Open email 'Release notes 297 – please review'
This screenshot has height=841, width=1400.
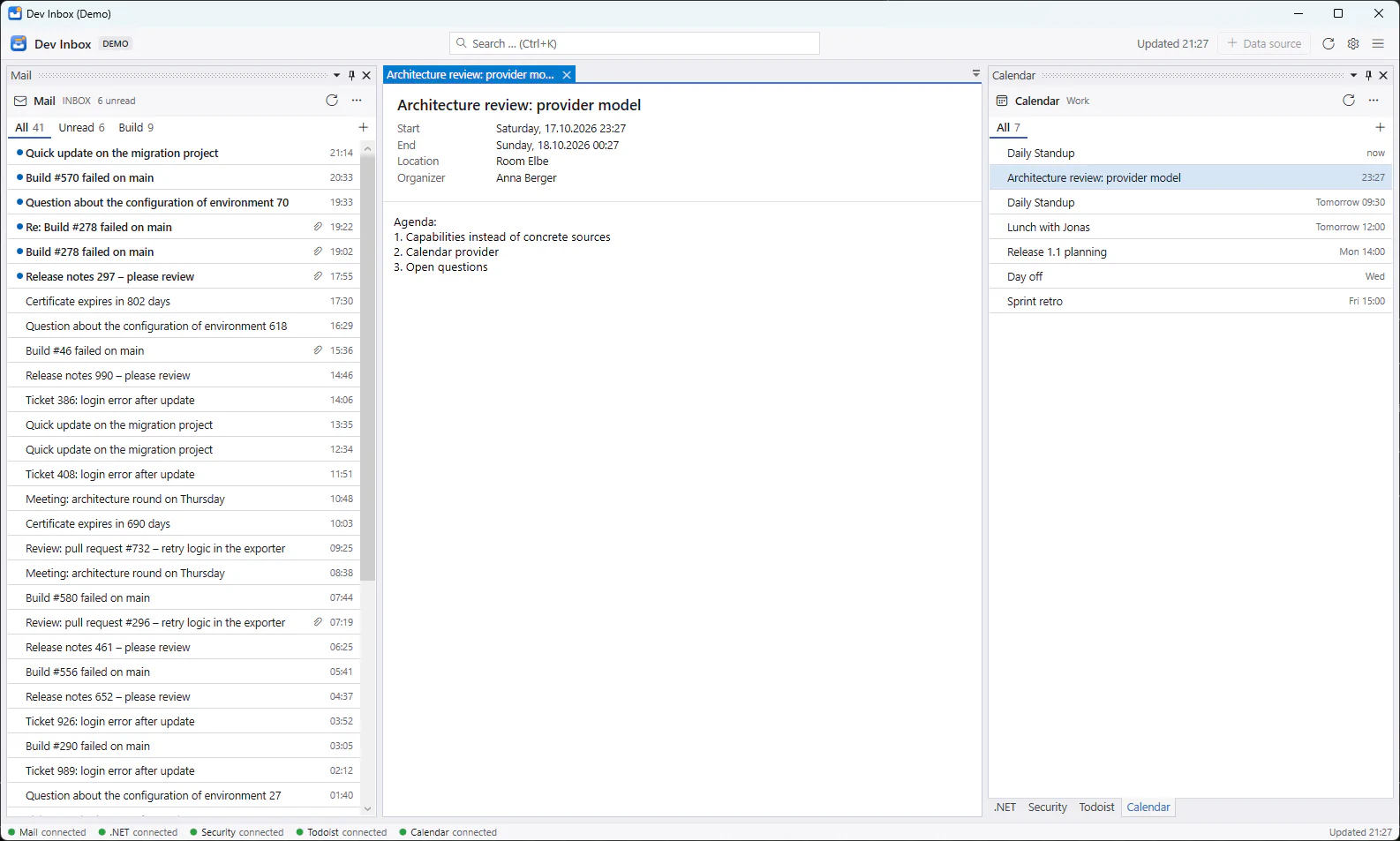click(x=184, y=276)
